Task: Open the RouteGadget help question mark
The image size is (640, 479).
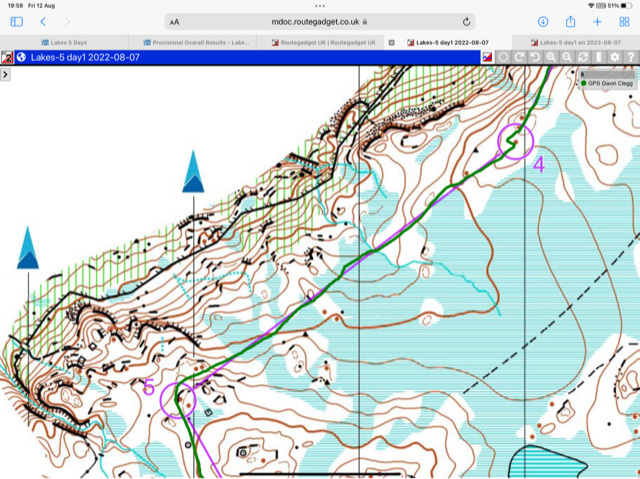Action: 631,58
